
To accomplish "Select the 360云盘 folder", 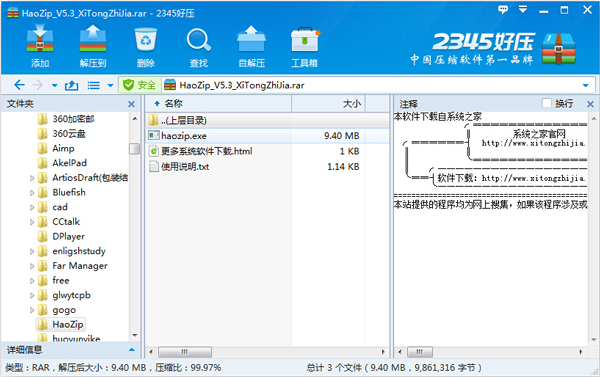I will [62, 134].
